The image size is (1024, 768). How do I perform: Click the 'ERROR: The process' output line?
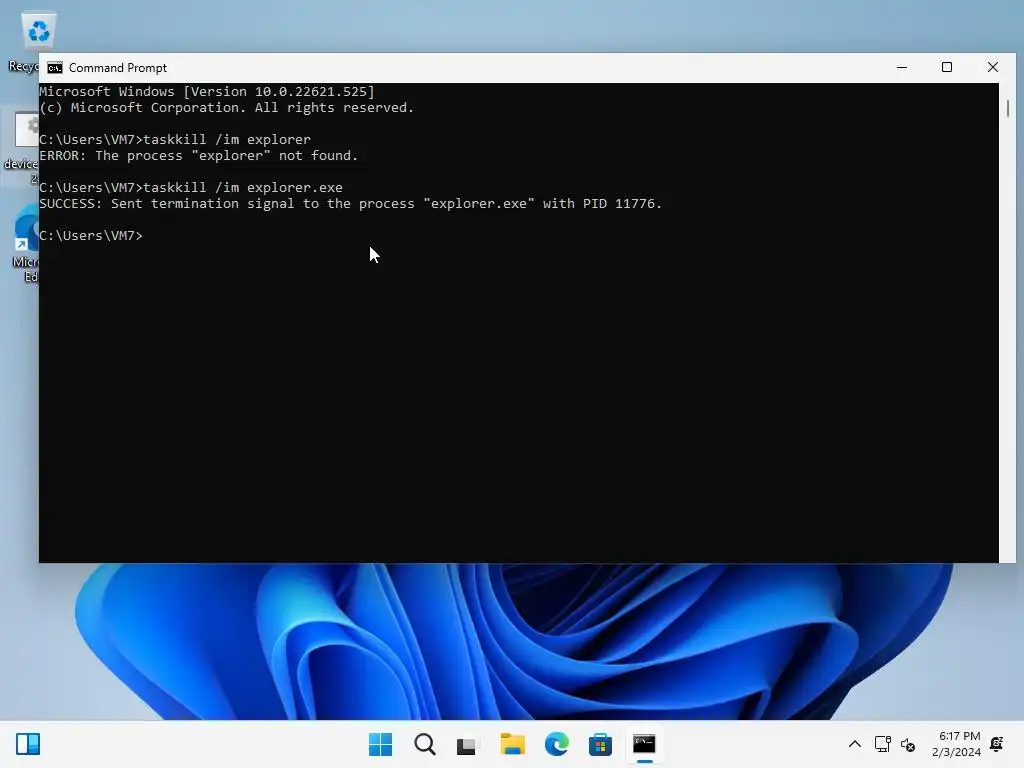coord(199,155)
